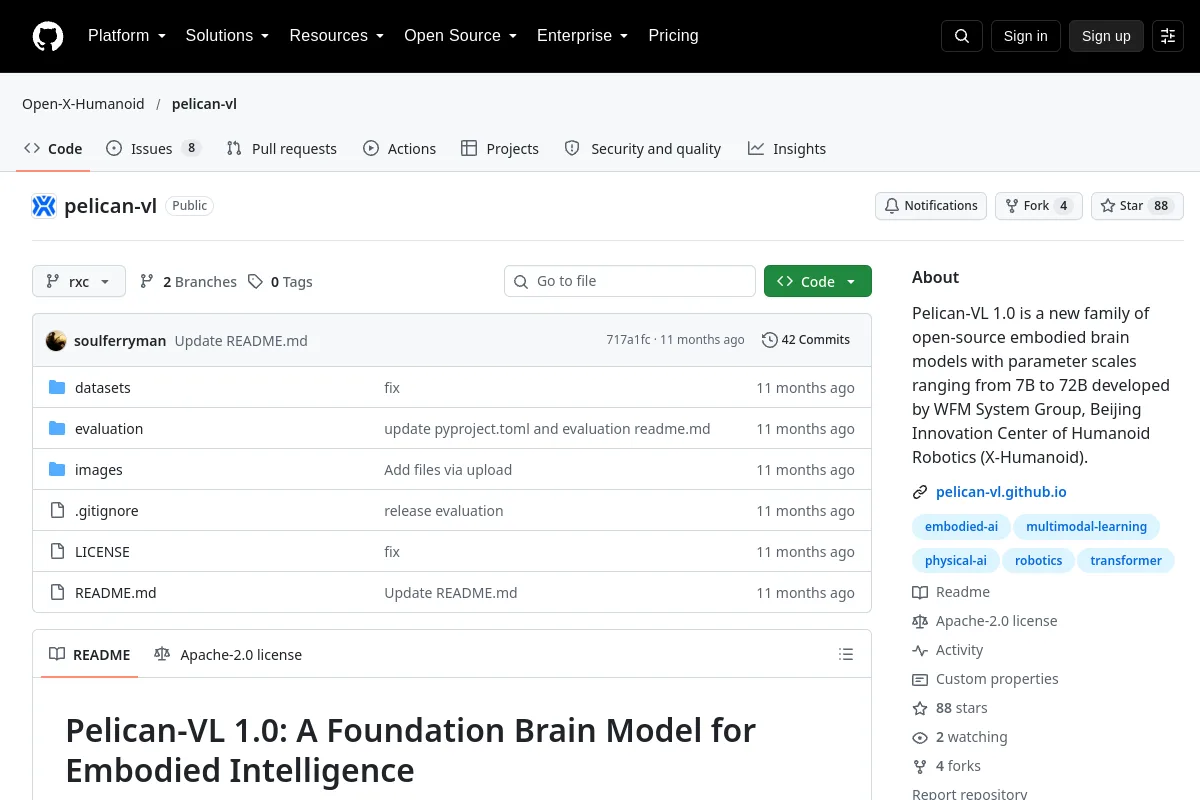Screen dimensions: 1200x800
Task: Fork the repository with Fork button
Action: (x=1038, y=206)
